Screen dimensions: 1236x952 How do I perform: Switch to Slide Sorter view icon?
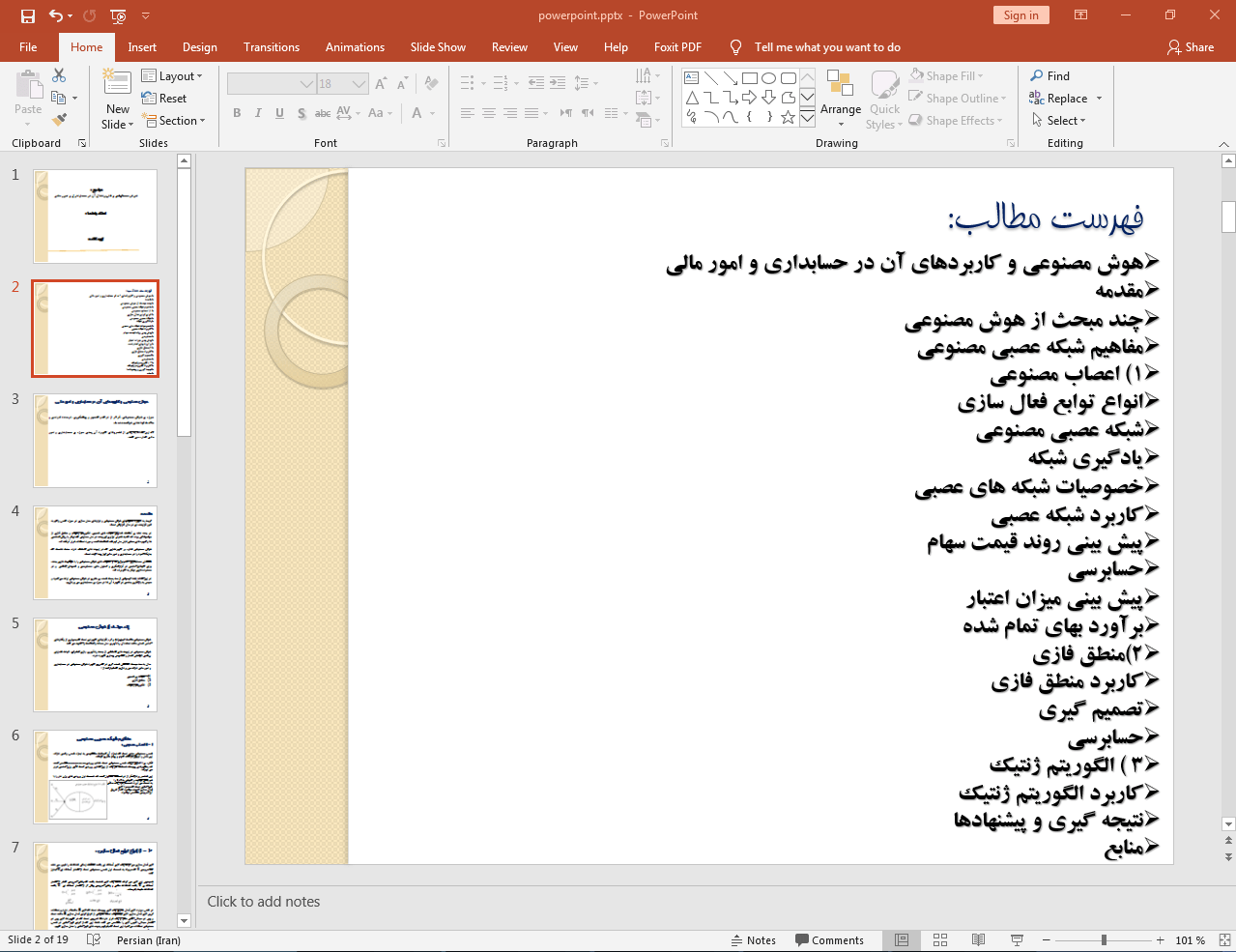940,940
